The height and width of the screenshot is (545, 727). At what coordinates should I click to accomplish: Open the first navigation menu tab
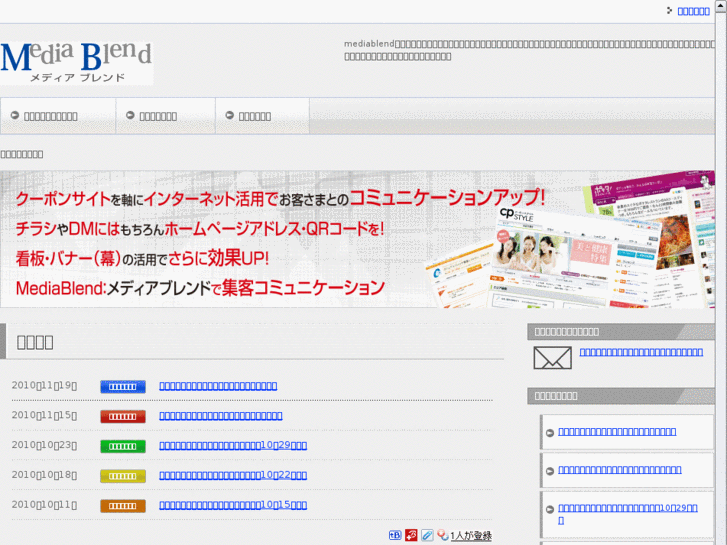(58, 116)
